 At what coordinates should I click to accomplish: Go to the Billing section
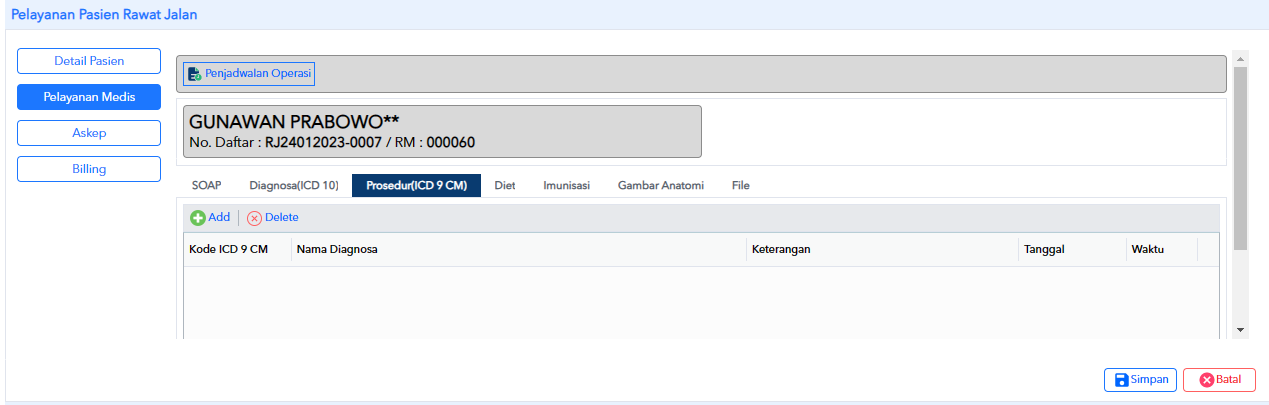[x=89, y=169]
